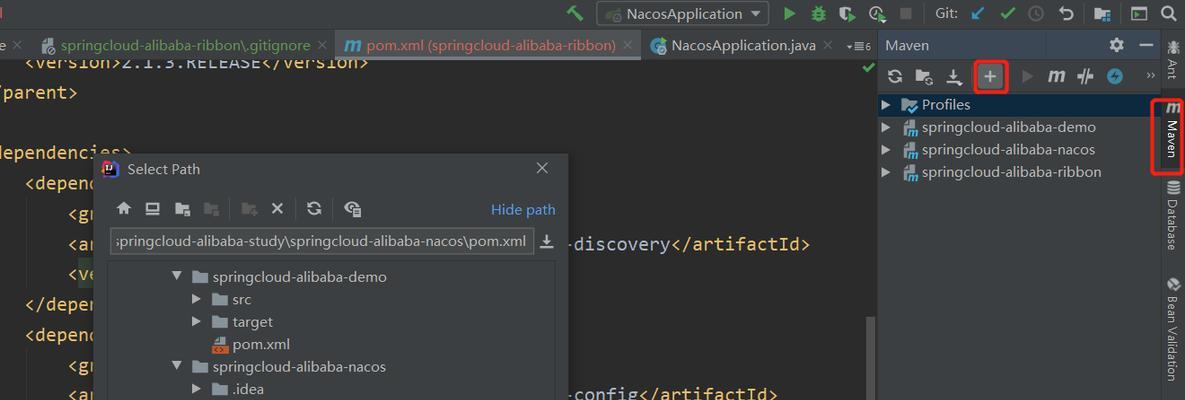This screenshot has height=400, width=1185.
Task: Jump to project directory icon
Action: (182, 209)
